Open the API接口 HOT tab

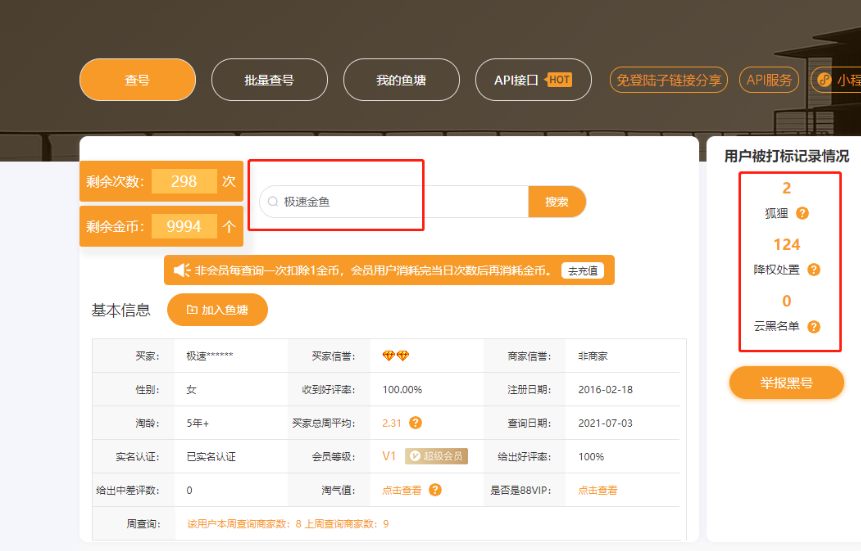click(x=533, y=80)
